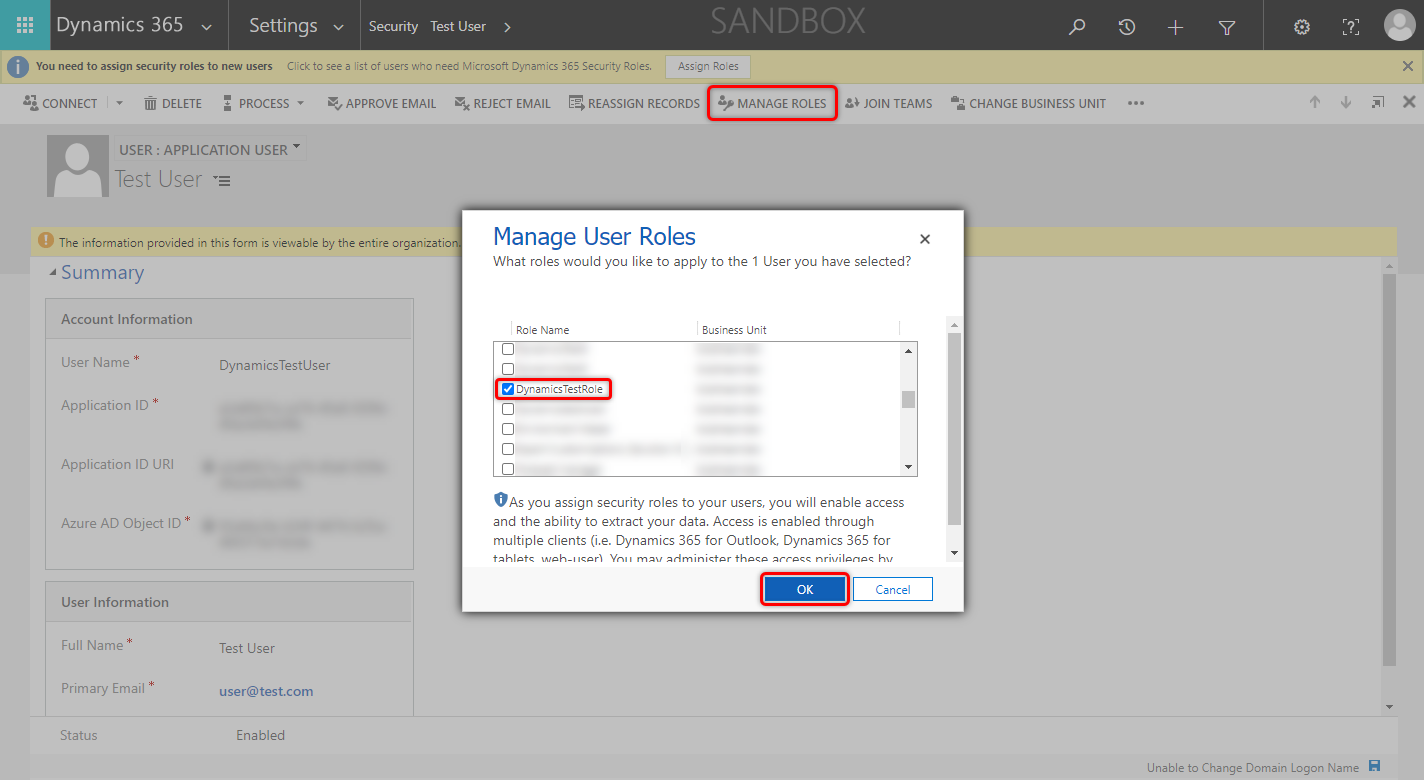1424x780 pixels.
Task: Sort by the Business Unit column header
Action: click(734, 330)
